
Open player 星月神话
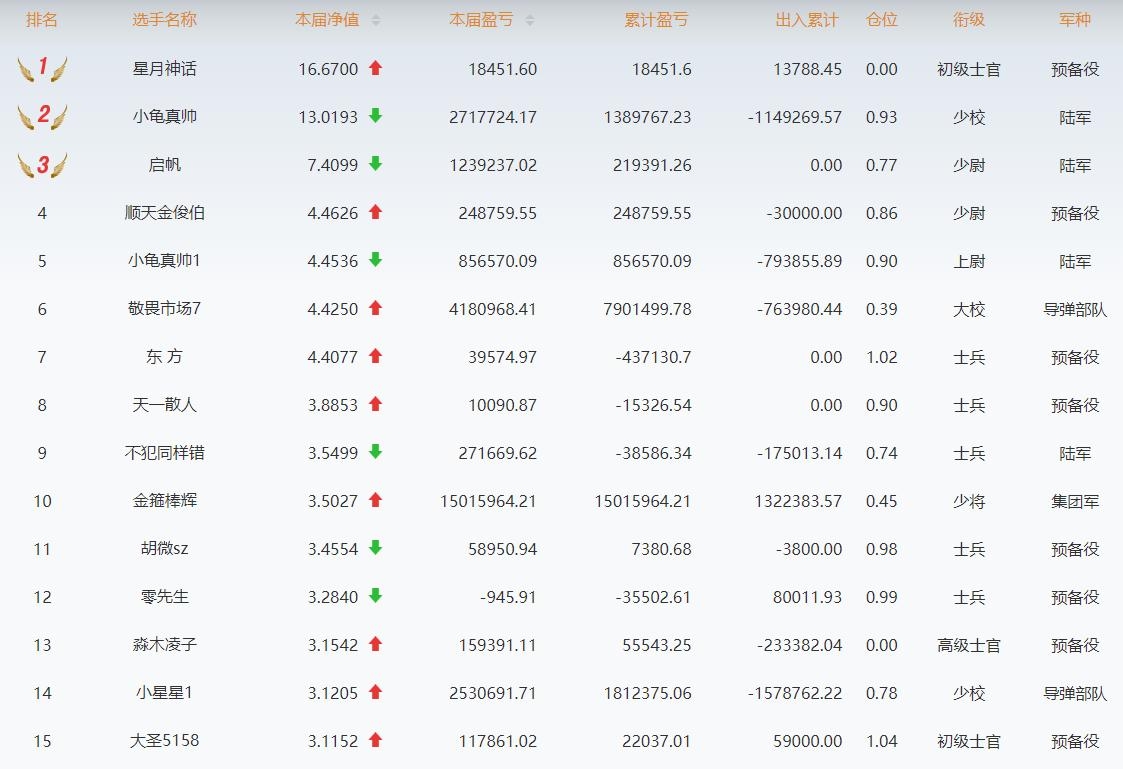pyautogui.click(x=164, y=69)
